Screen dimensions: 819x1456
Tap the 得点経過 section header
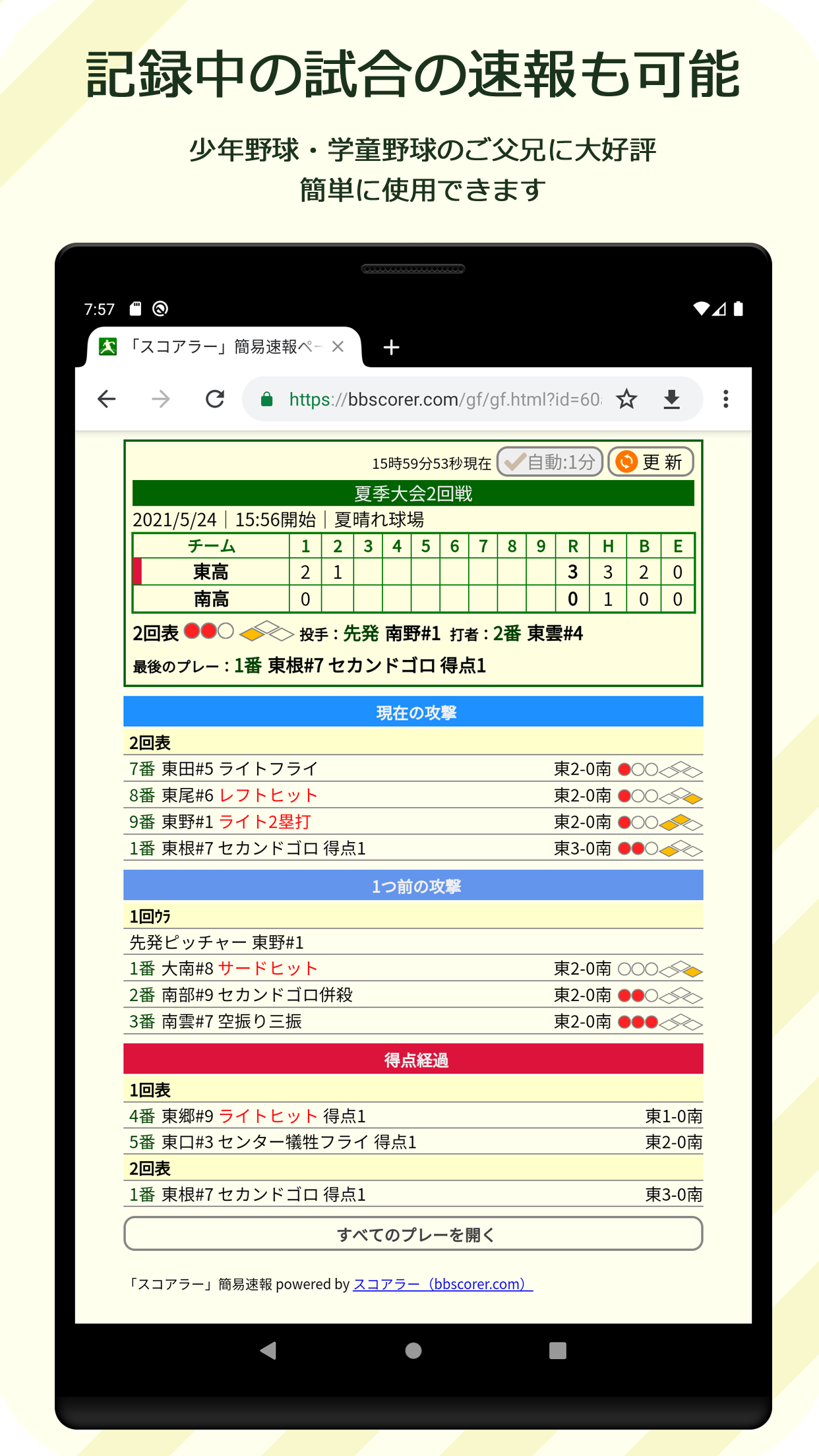(x=413, y=1059)
